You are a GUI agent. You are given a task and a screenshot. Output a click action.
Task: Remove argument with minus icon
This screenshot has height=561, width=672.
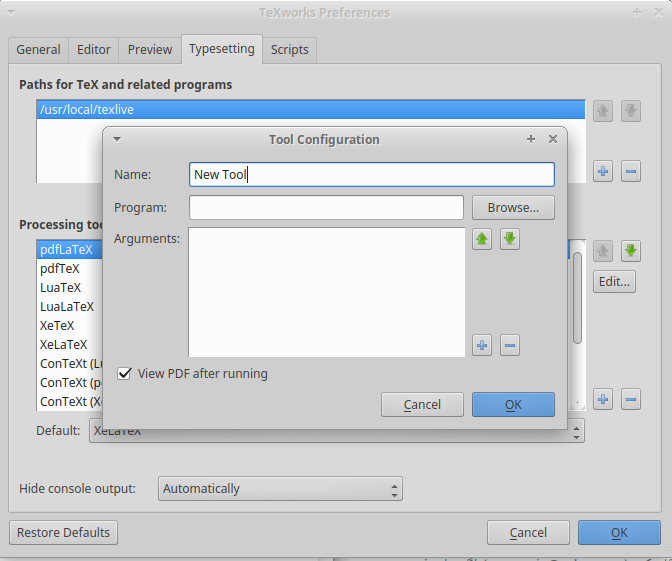(510, 346)
